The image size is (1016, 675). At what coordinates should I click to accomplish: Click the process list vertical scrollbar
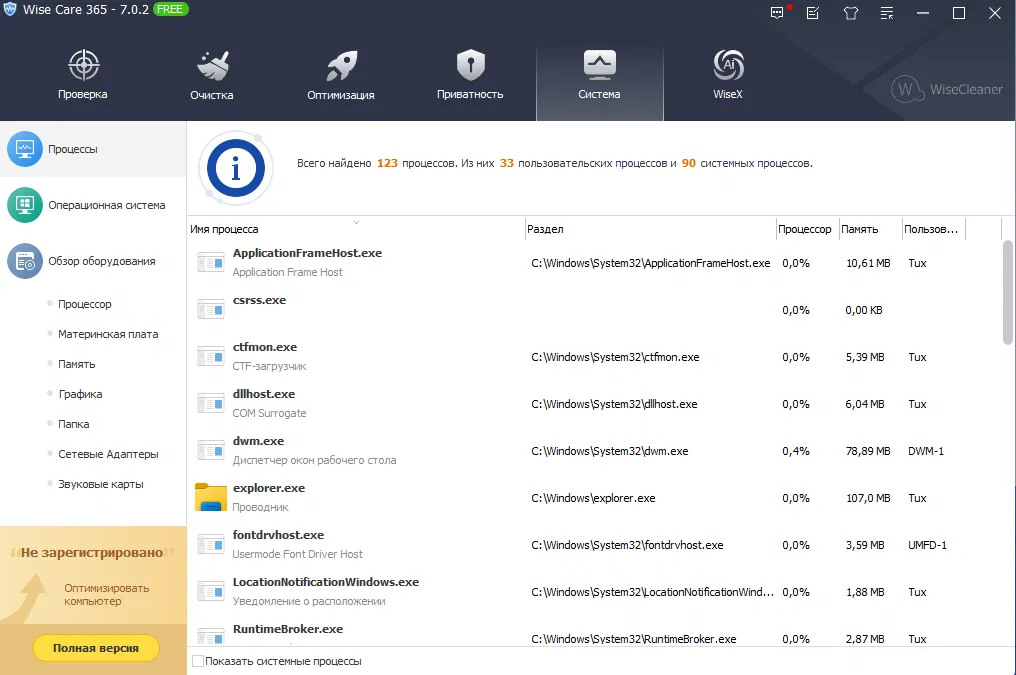1008,293
